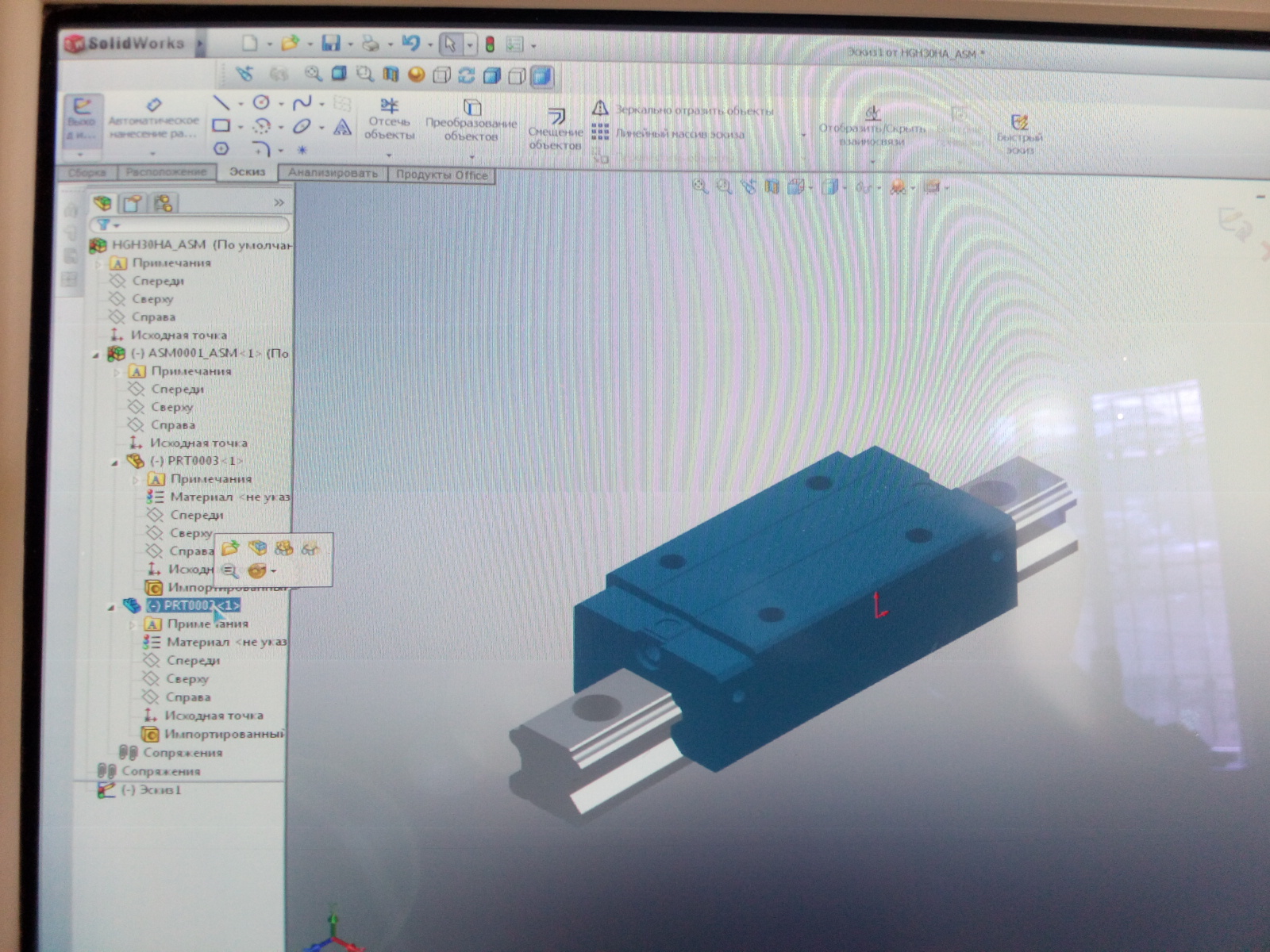The width and height of the screenshot is (1270, 952).
Task: Open the SolidWorks menu flyout arrow
Action: pyautogui.click(x=200, y=44)
